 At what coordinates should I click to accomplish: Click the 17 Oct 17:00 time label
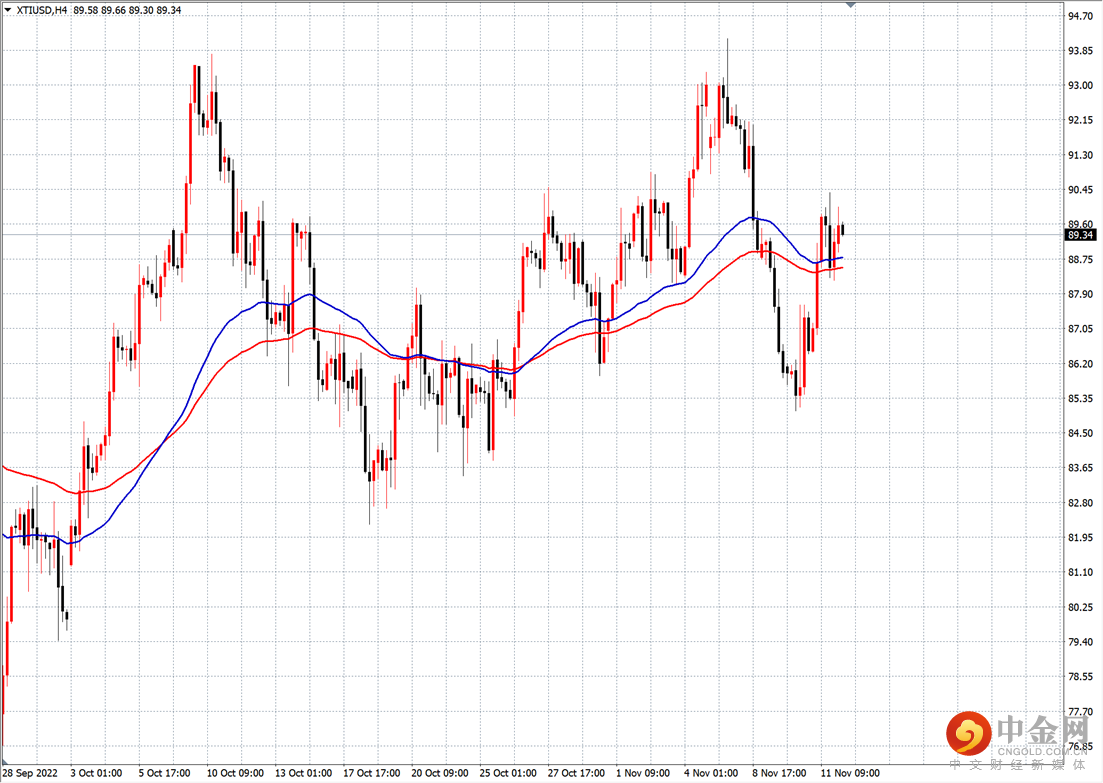pos(371,773)
